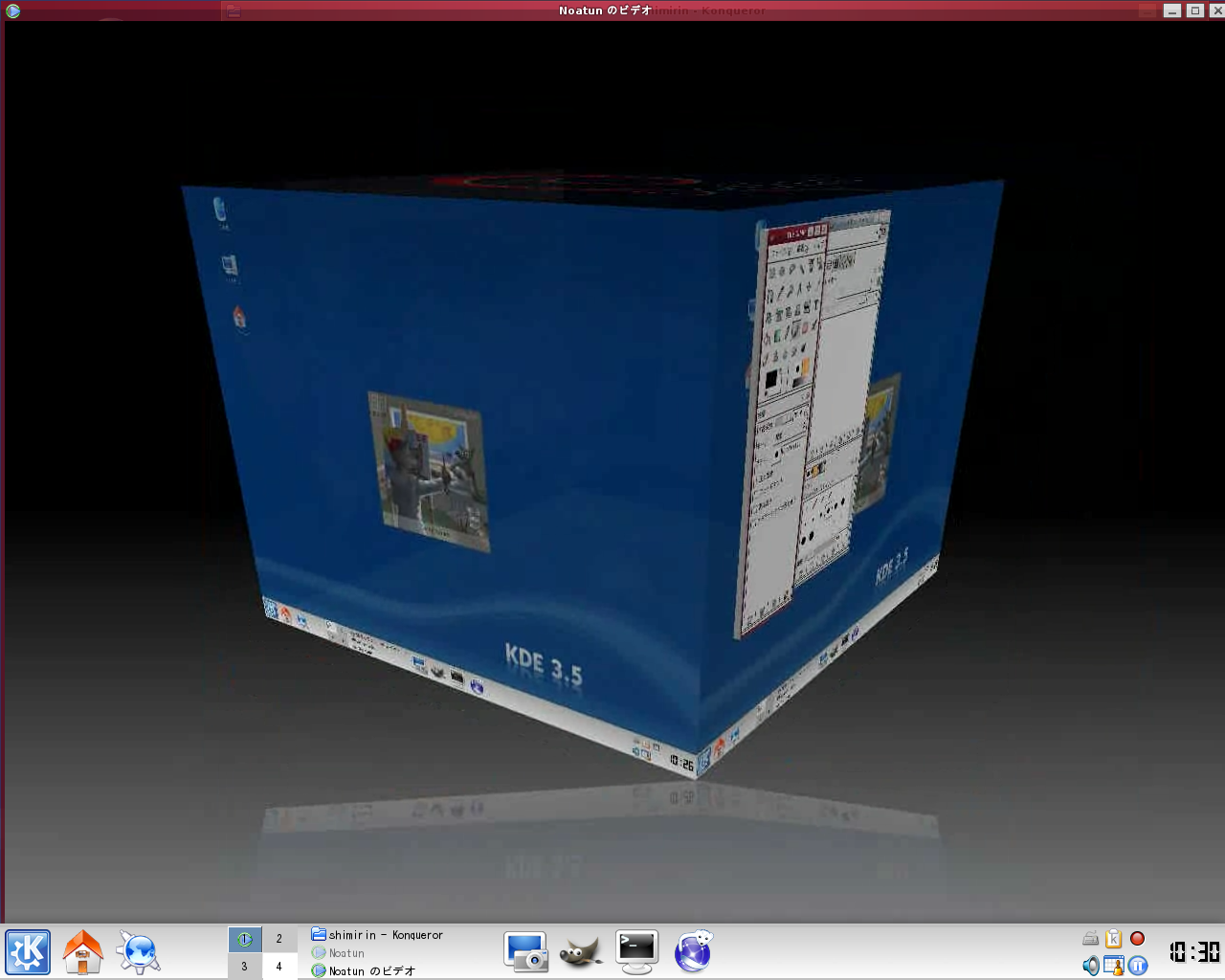Open KAlarm calendar bell tray icon

(x=1113, y=966)
